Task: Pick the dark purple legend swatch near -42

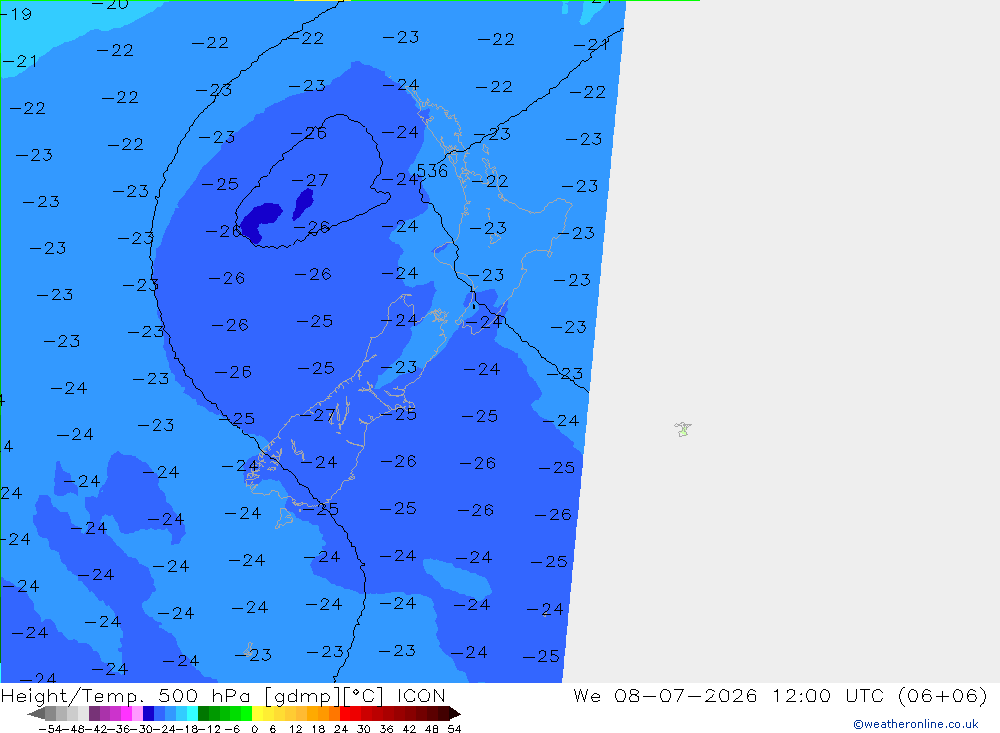Action: [94, 713]
